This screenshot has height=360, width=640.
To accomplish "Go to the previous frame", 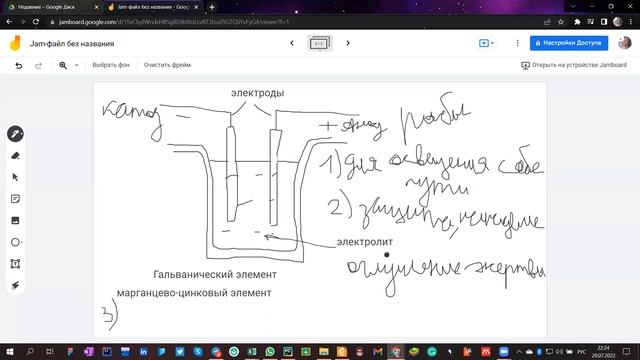I will click(x=292, y=43).
